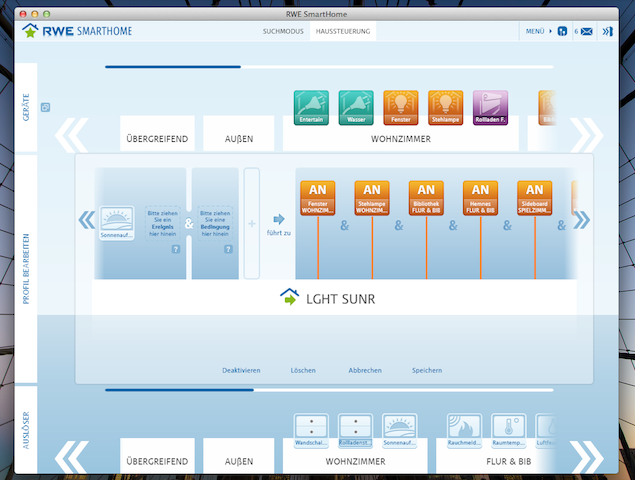Click Deaktivieren link

tap(241, 370)
